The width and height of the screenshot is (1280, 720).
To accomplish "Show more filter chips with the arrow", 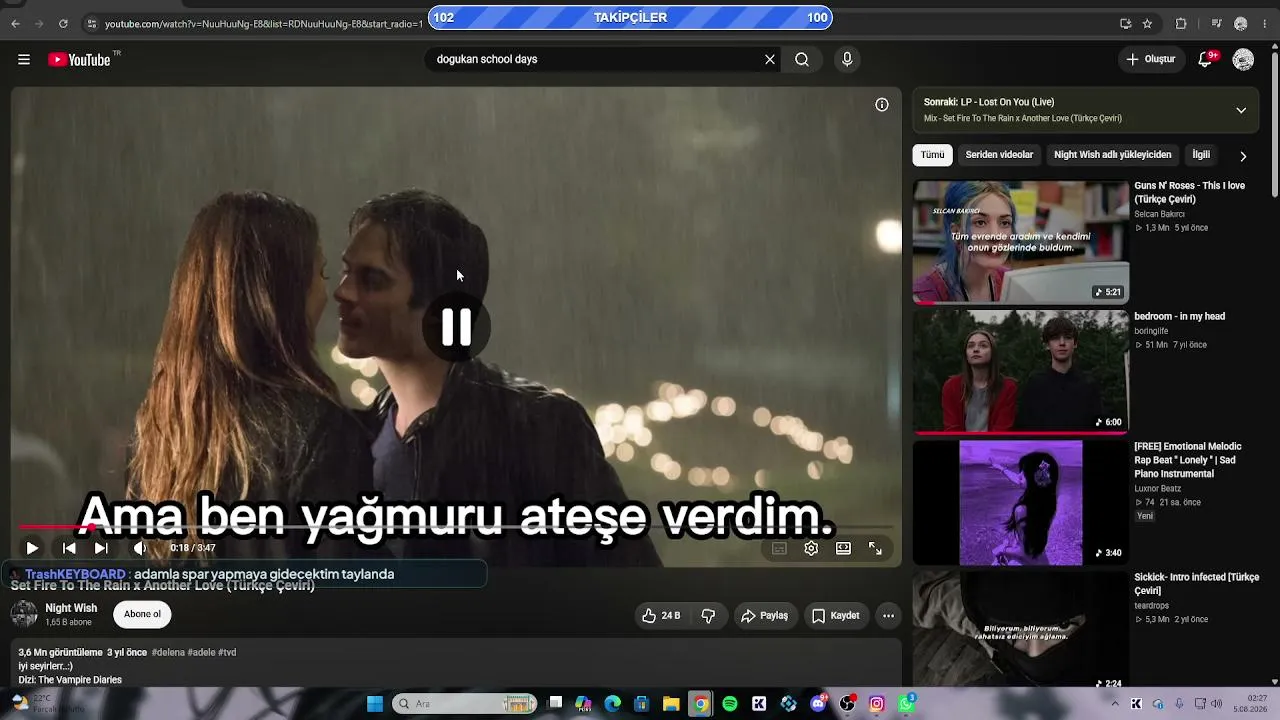I will (1243, 156).
